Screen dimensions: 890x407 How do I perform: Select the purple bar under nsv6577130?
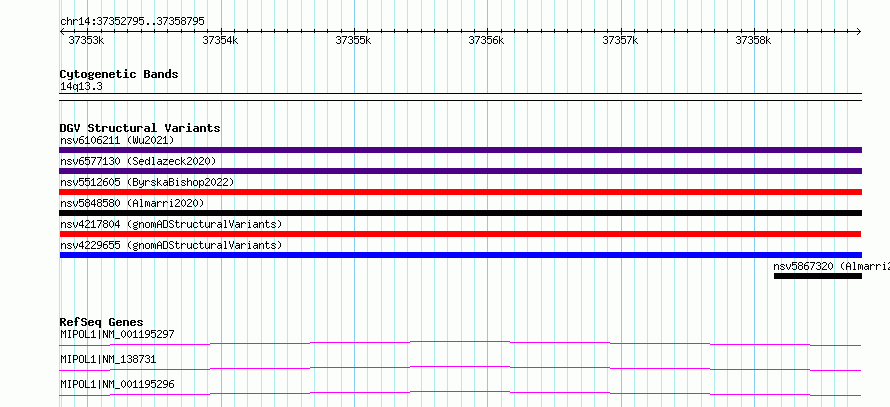tap(460, 171)
